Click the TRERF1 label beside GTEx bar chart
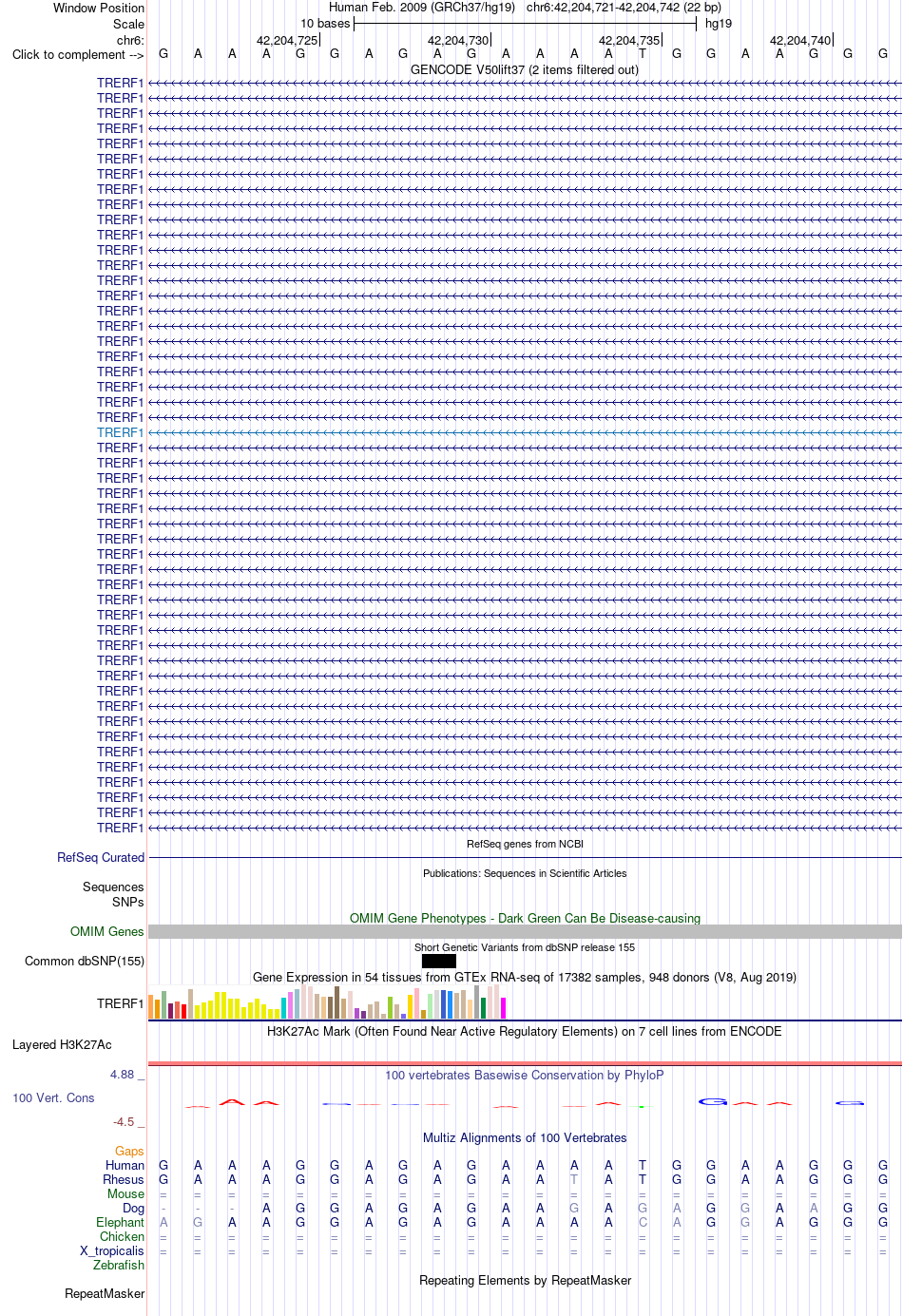 click(120, 1004)
